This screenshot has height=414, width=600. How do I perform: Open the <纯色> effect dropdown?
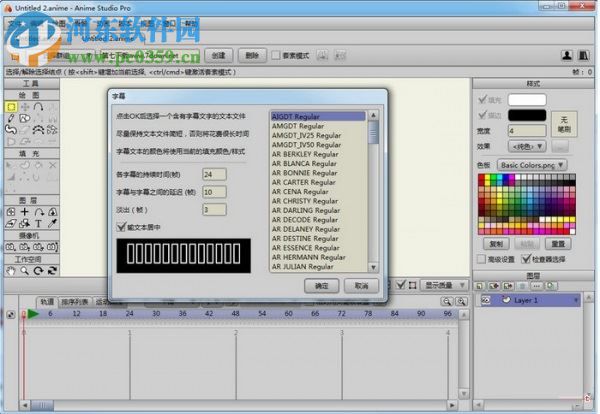[527, 146]
